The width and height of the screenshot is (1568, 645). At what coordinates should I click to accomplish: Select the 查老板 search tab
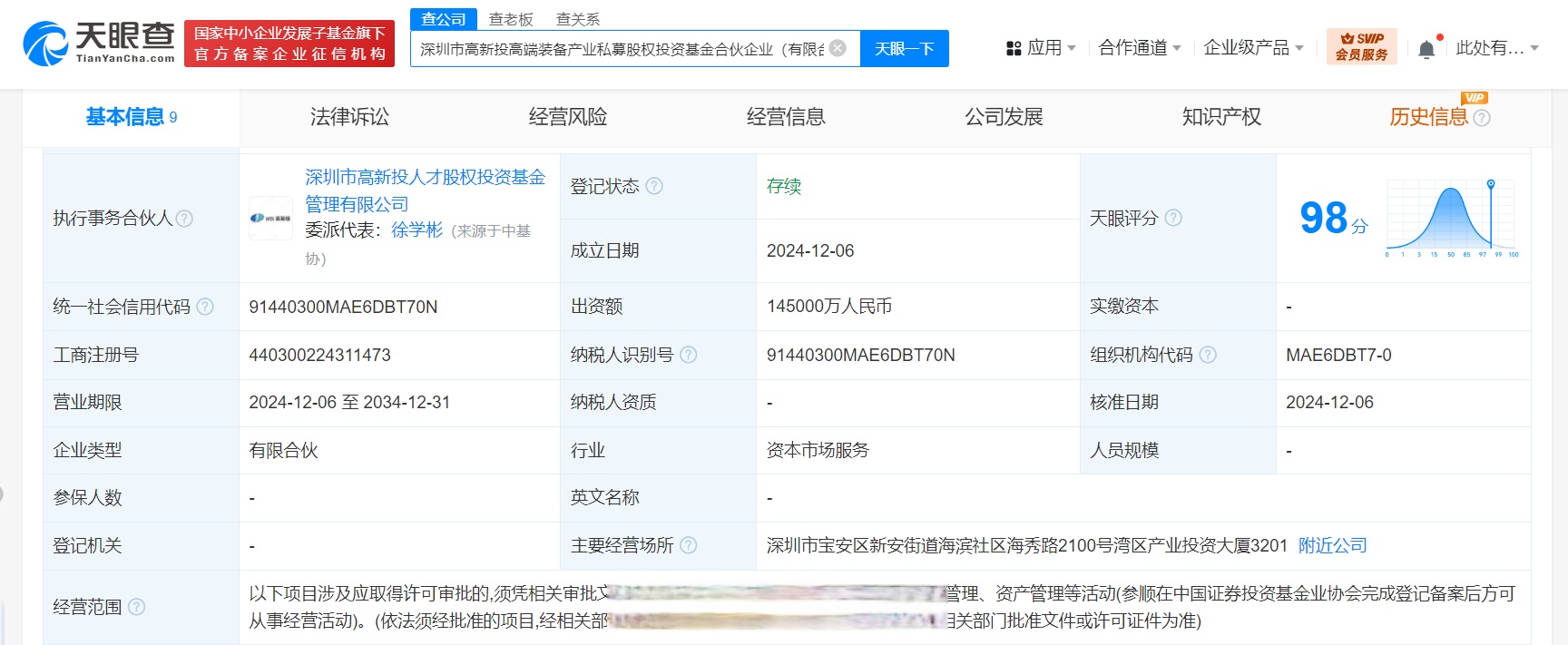pyautogui.click(x=511, y=19)
